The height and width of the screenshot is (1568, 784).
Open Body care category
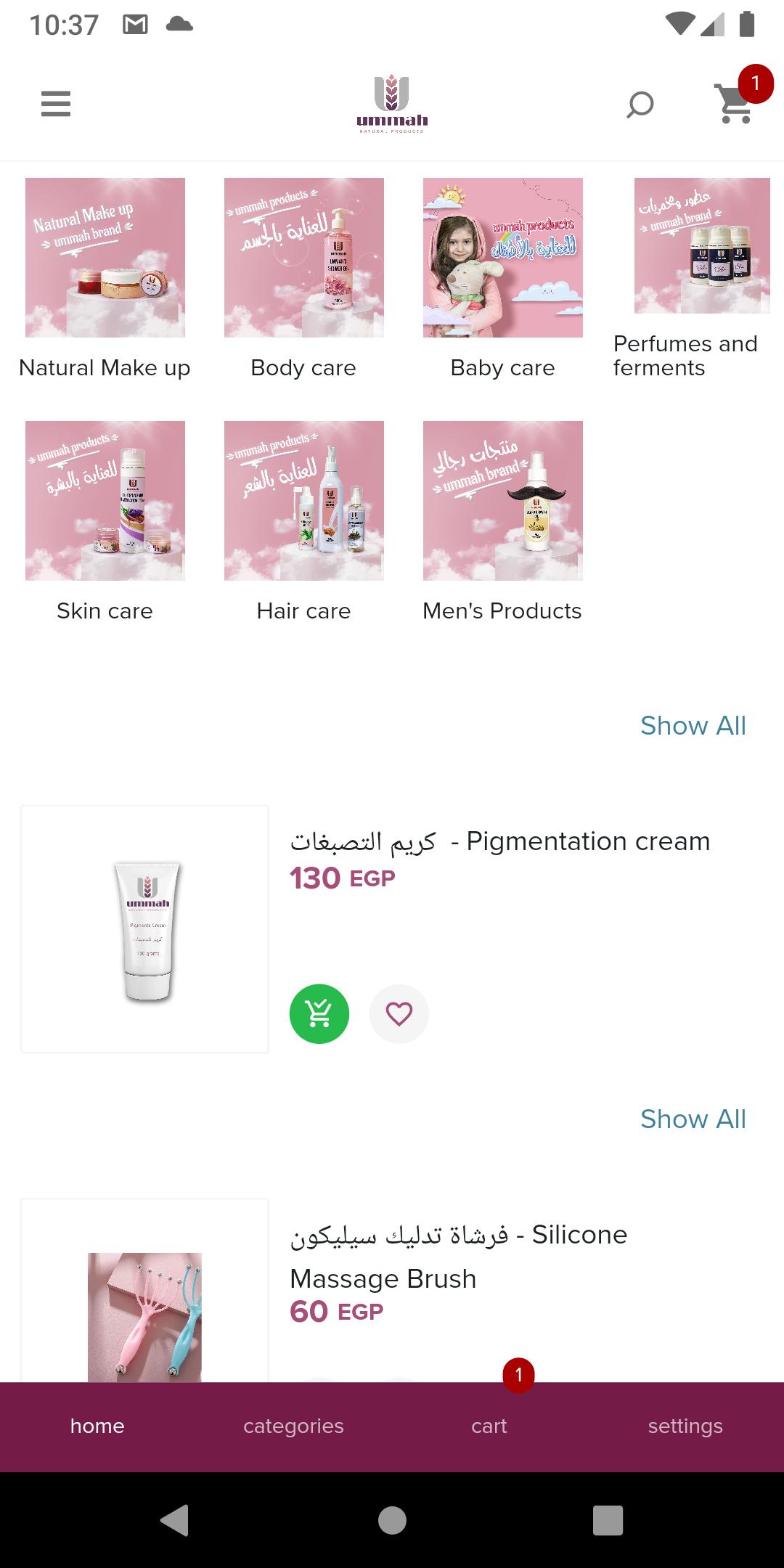pyautogui.click(x=304, y=279)
